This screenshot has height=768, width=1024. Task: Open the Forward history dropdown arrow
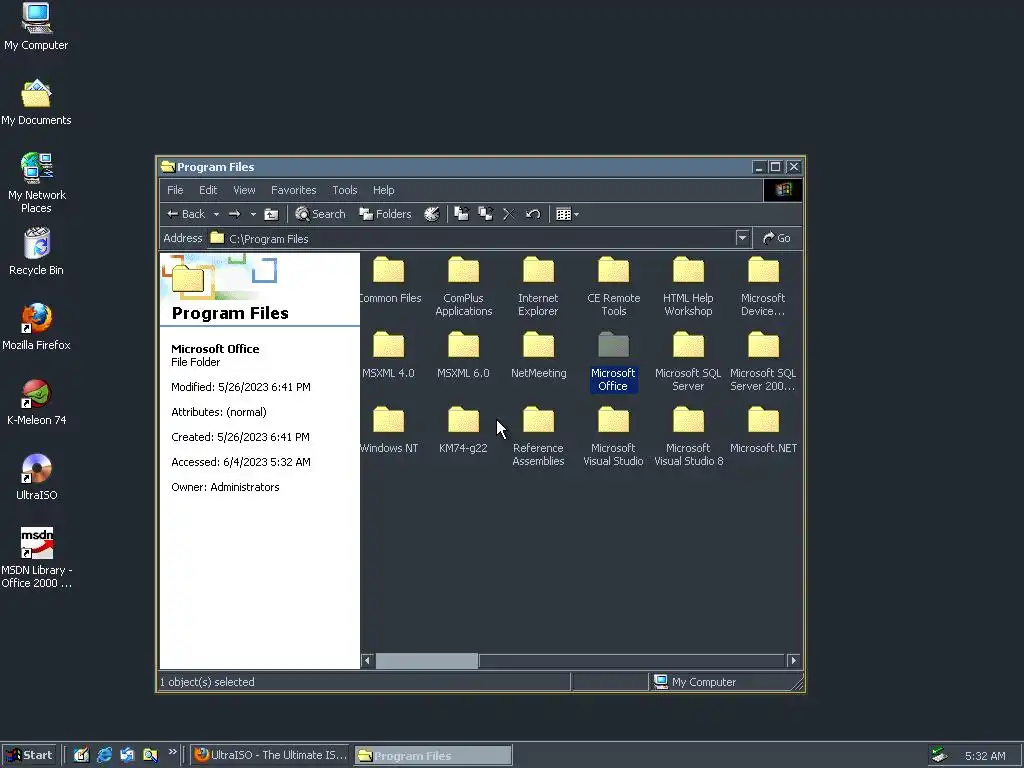pyautogui.click(x=253, y=214)
